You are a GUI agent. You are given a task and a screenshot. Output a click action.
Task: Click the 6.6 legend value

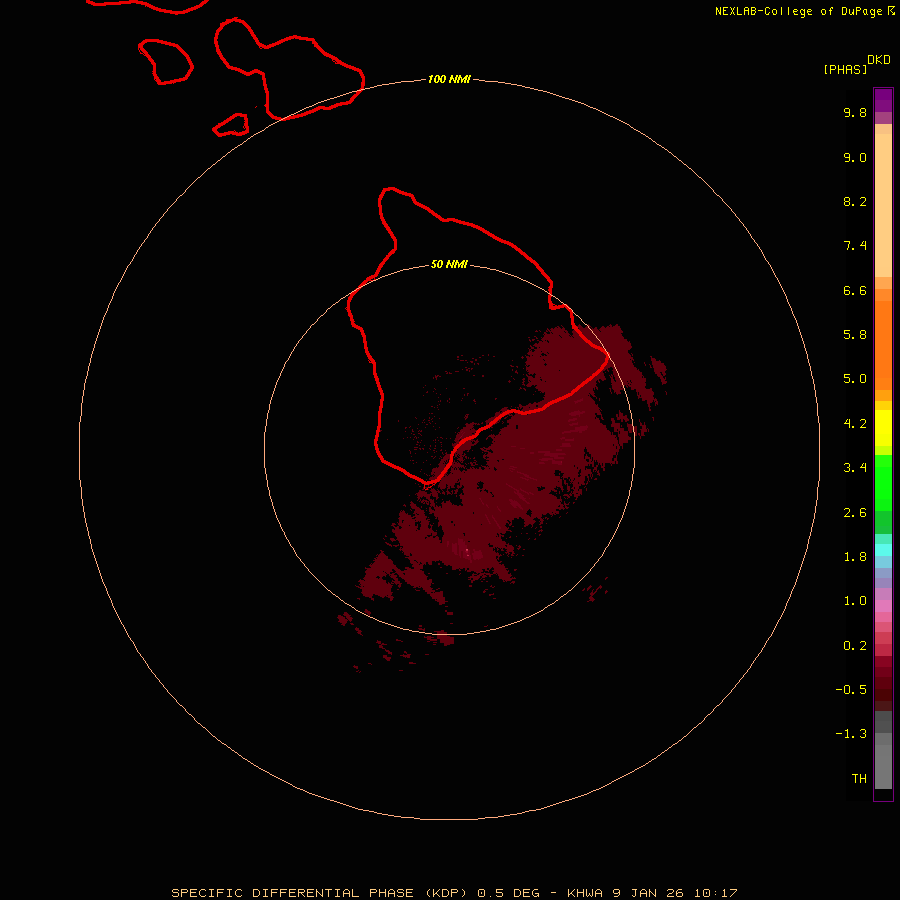tap(855, 290)
